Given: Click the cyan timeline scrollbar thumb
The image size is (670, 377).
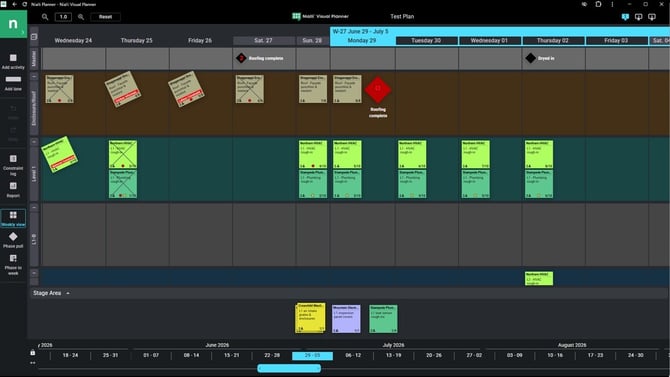Looking at the screenshot, I should coord(289,368).
